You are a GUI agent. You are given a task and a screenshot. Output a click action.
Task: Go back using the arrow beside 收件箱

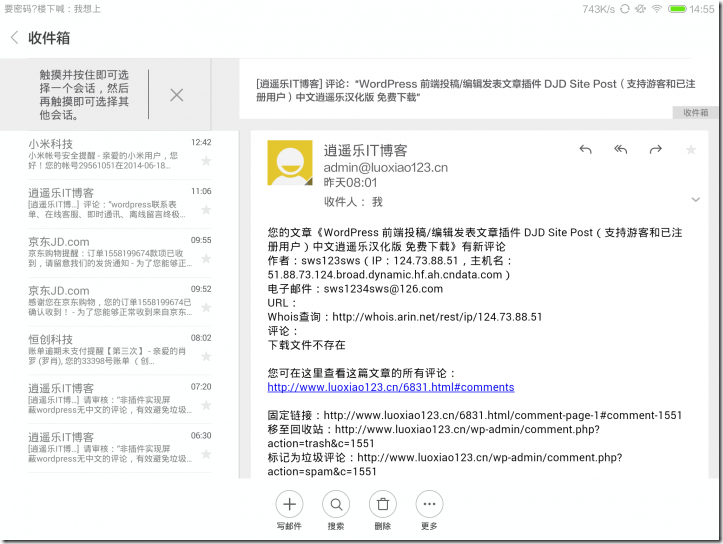click(14, 37)
